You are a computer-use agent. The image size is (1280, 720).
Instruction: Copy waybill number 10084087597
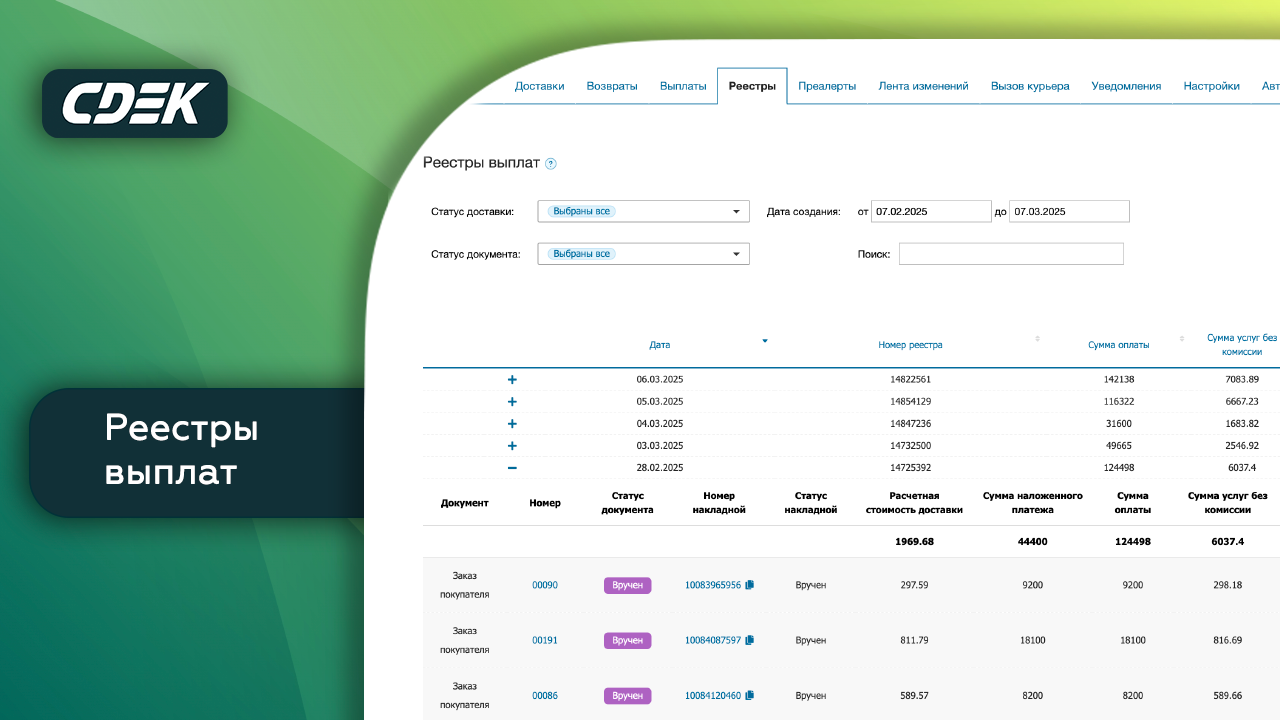point(750,640)
